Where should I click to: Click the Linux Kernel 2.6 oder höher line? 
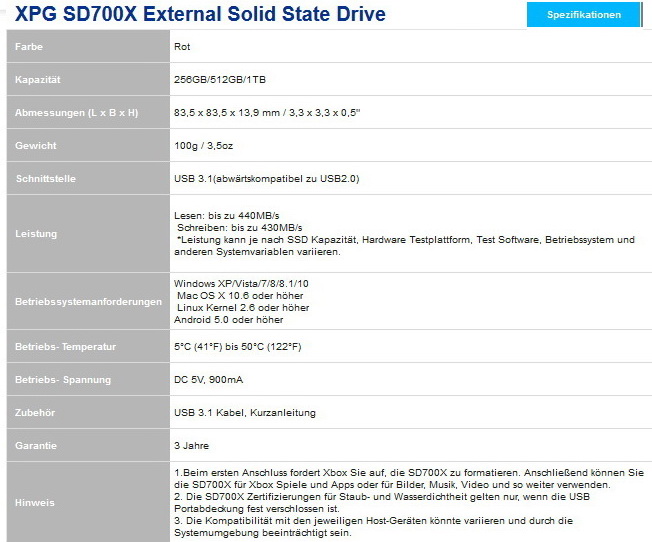pos(243,308)
